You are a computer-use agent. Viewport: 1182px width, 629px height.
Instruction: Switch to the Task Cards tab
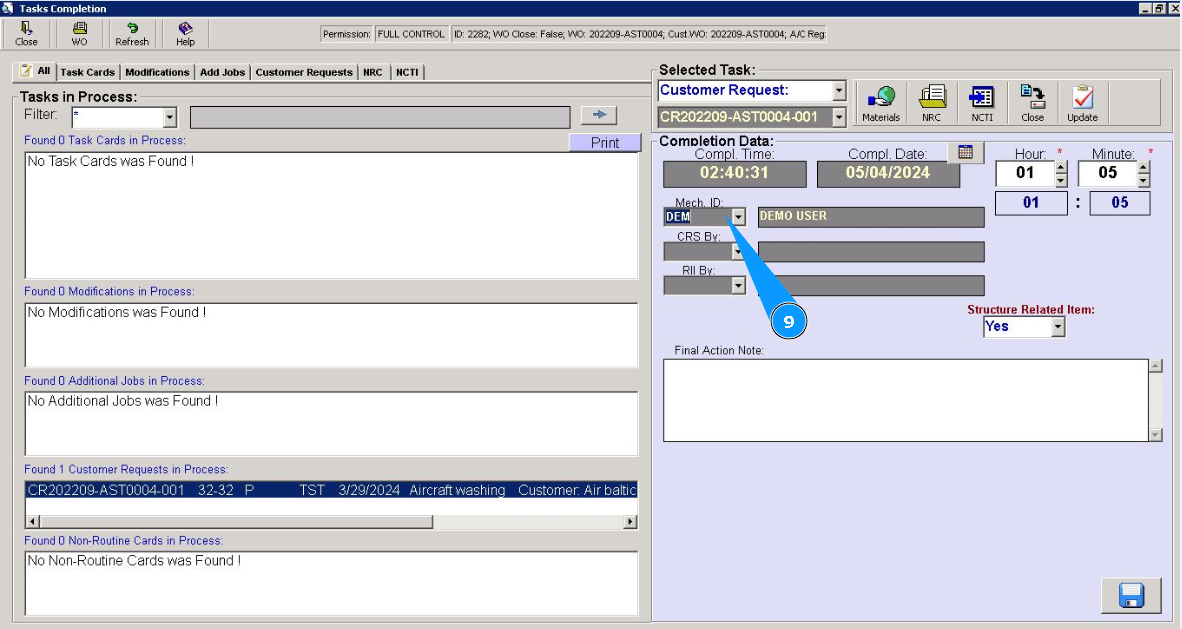(87, 72)
